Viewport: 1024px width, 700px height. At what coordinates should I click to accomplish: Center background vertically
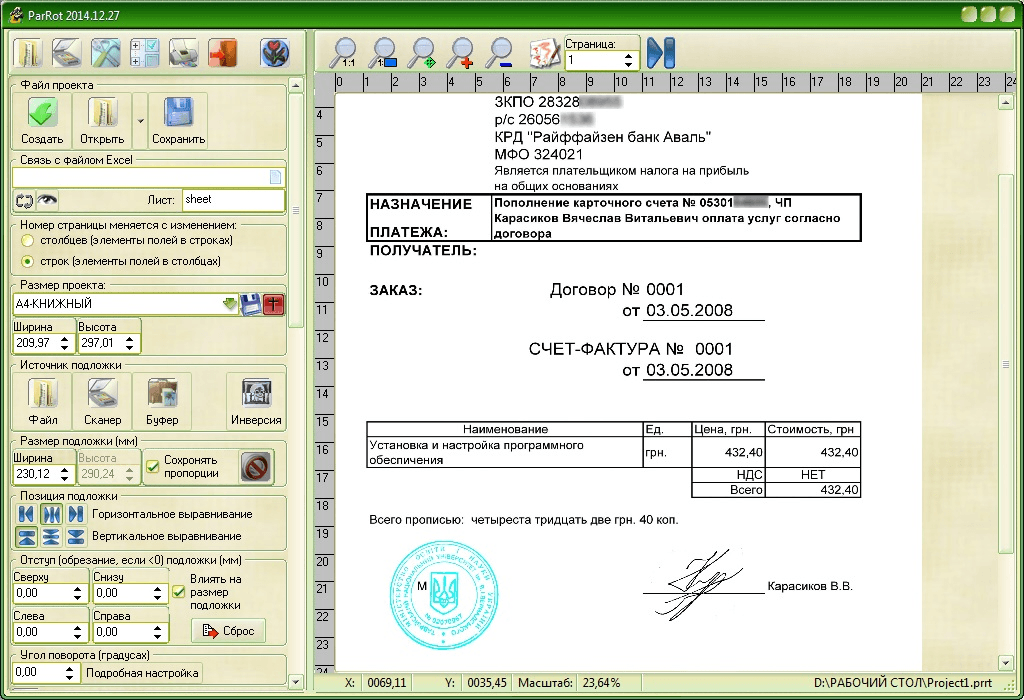click(51, 537)
